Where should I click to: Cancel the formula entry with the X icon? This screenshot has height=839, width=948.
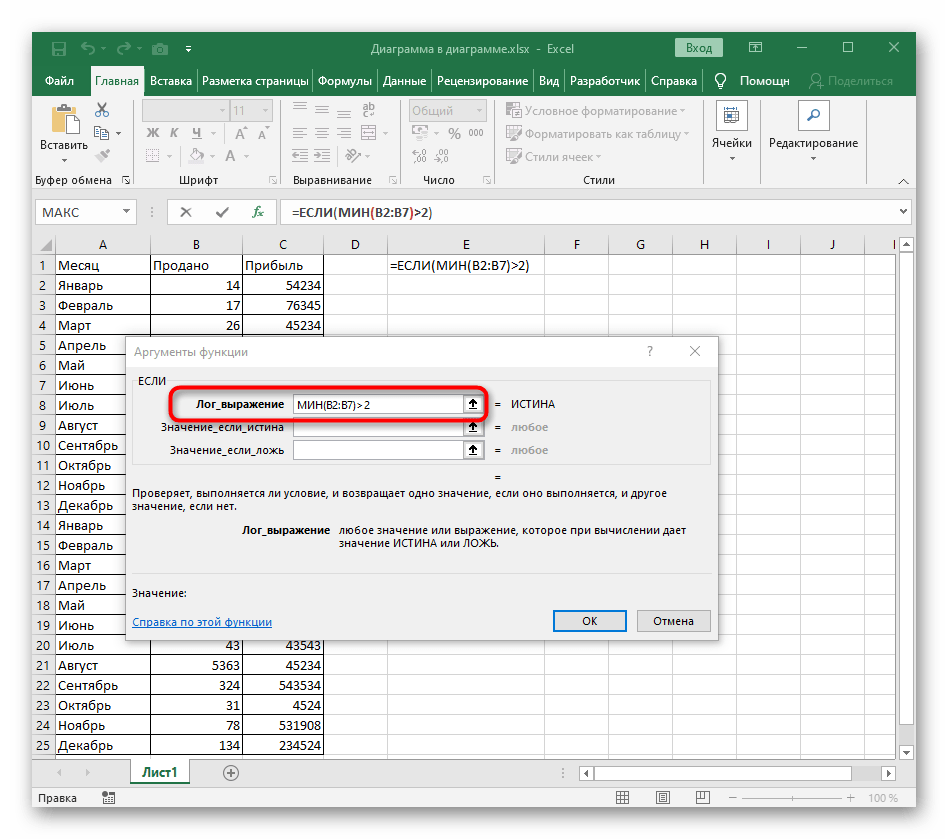(x=186, y=212)
